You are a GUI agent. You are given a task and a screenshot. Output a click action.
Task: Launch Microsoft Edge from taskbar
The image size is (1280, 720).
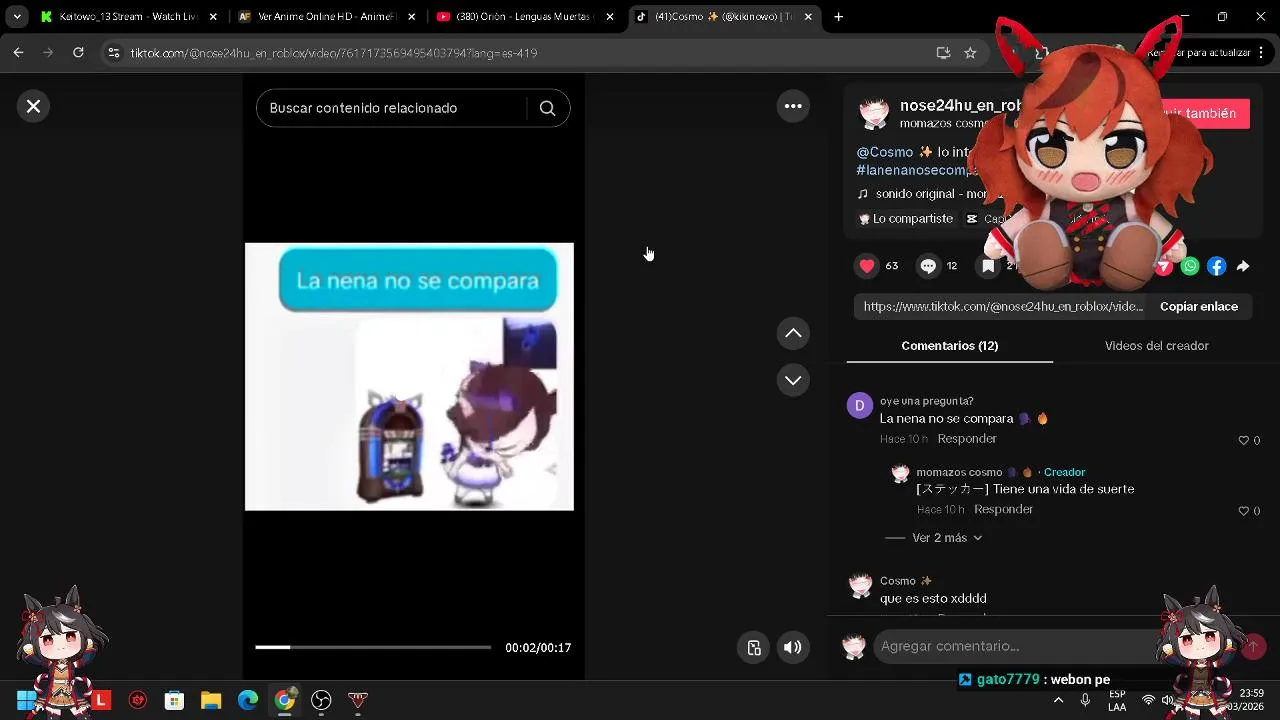(x=248, y=701)
